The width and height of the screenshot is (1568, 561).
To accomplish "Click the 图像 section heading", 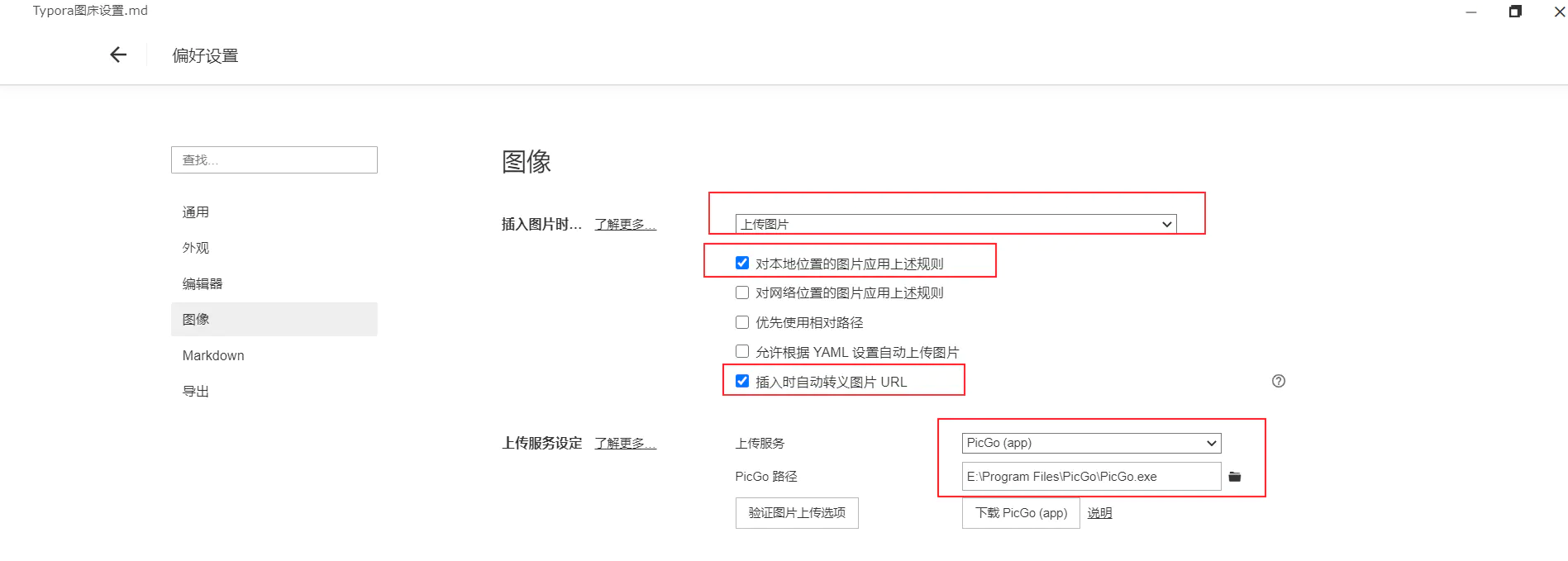I will (x=527, y=161).
